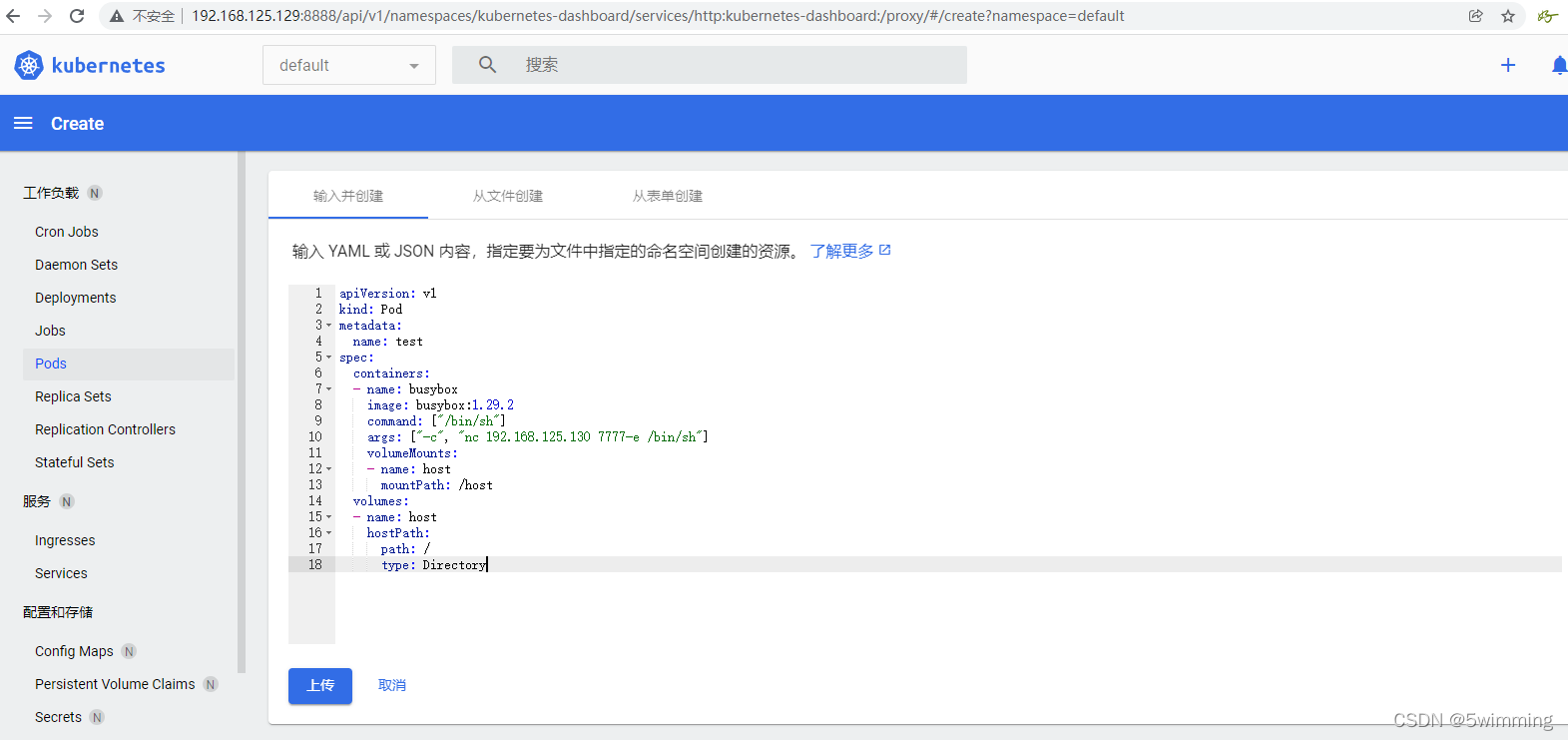Click into the 搜索 search field
This screenshot has width=1568, height=740.
(709, 65)
